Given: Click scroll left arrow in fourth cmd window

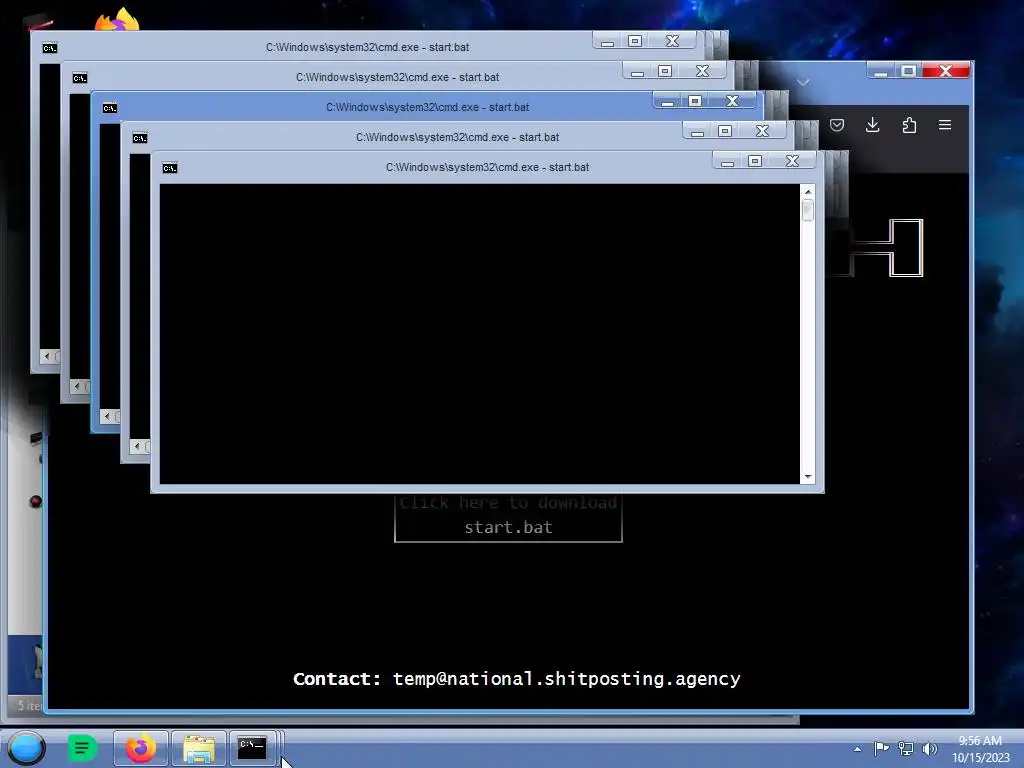Looking at the screenshot, I should click(137, 447).
